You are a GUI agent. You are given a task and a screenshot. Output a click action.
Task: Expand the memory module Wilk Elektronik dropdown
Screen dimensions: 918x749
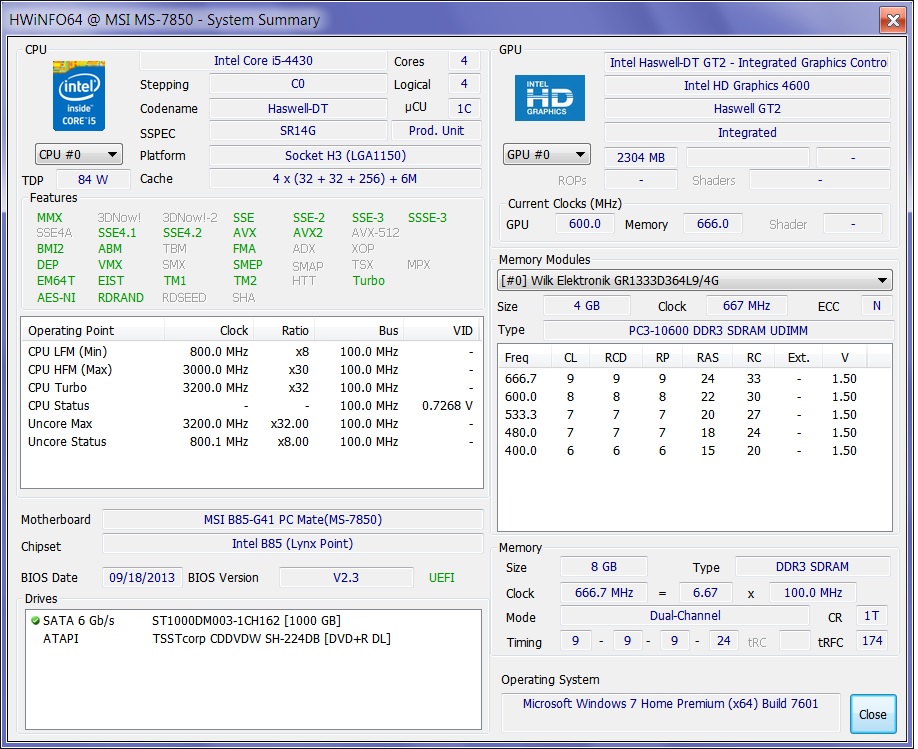tap(695, 281)
